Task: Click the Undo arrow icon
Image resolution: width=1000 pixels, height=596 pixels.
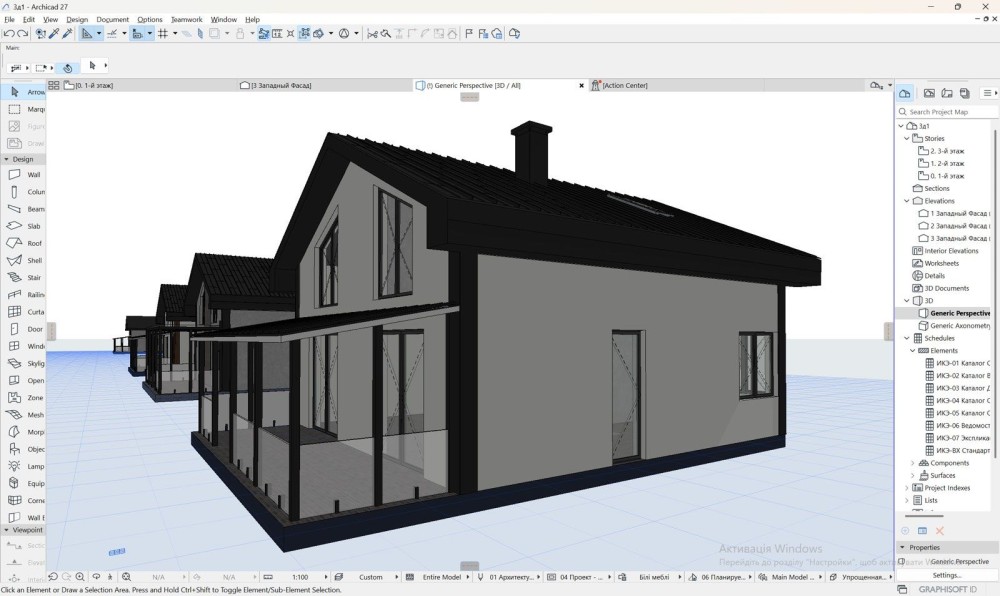Action: [9, 33]
